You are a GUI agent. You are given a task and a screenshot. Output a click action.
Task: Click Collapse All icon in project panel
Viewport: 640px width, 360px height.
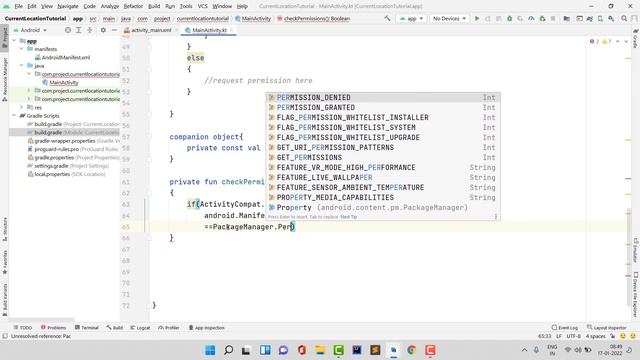click(90, 30)
